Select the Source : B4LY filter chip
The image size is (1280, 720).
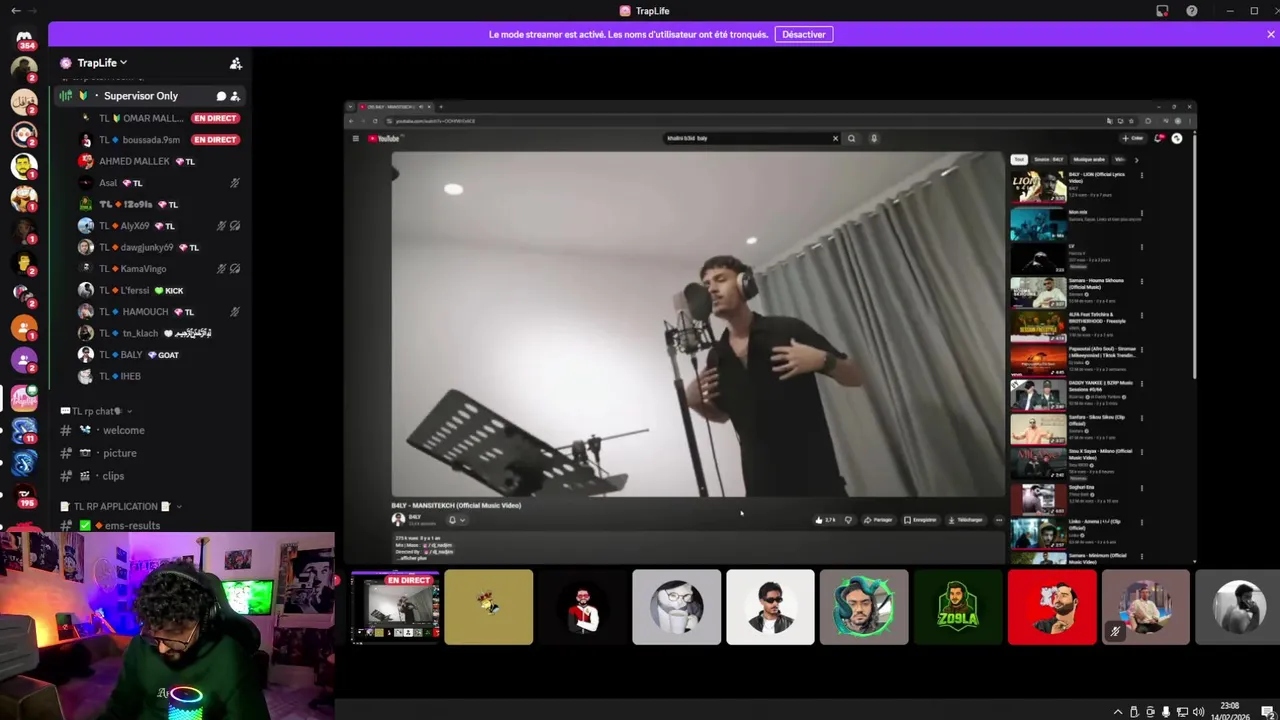tap(1048, 160)
